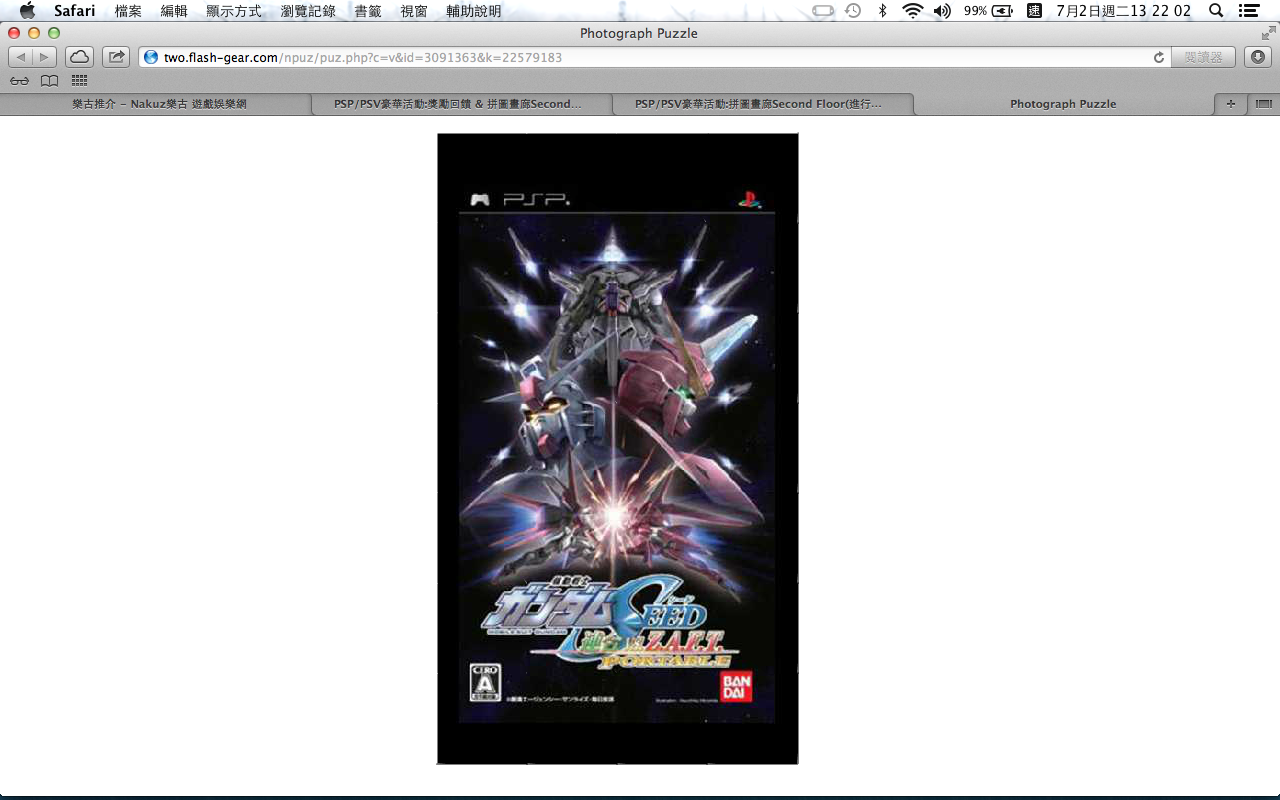Add a new tab with the plus button

tap(1230, 103)
